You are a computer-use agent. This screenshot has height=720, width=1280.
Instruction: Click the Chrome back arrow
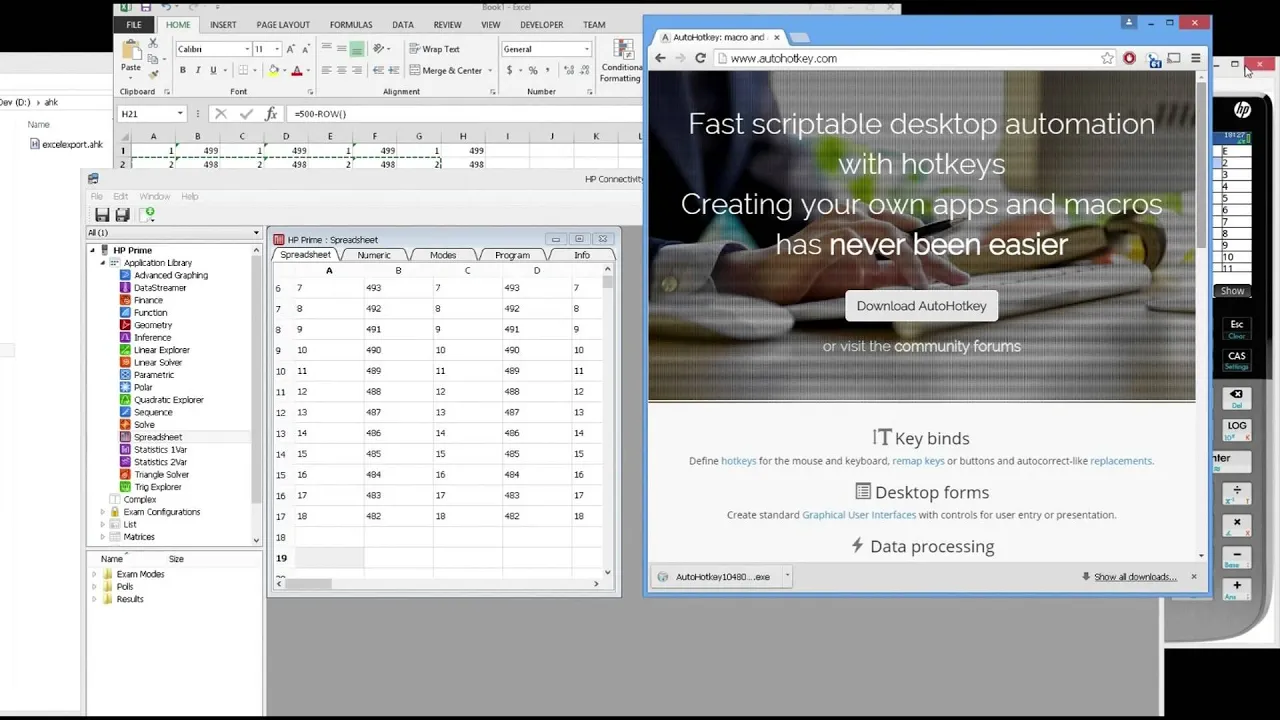tap(660, 58)
